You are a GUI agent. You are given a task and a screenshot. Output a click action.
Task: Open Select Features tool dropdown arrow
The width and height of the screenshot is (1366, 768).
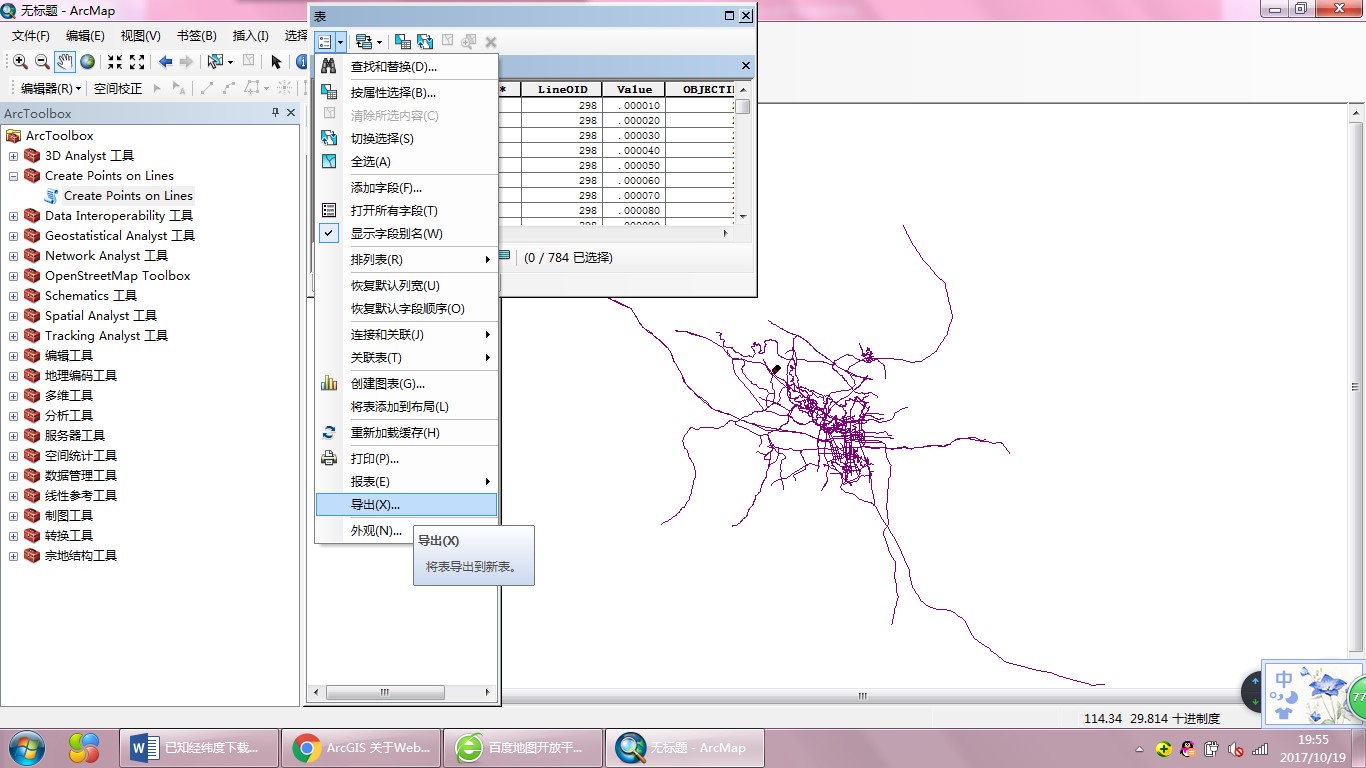click(230, 61)
